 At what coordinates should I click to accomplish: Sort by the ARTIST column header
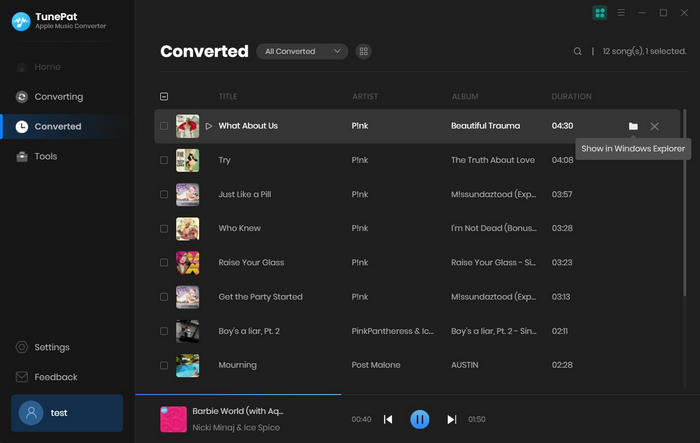[365, 96]
